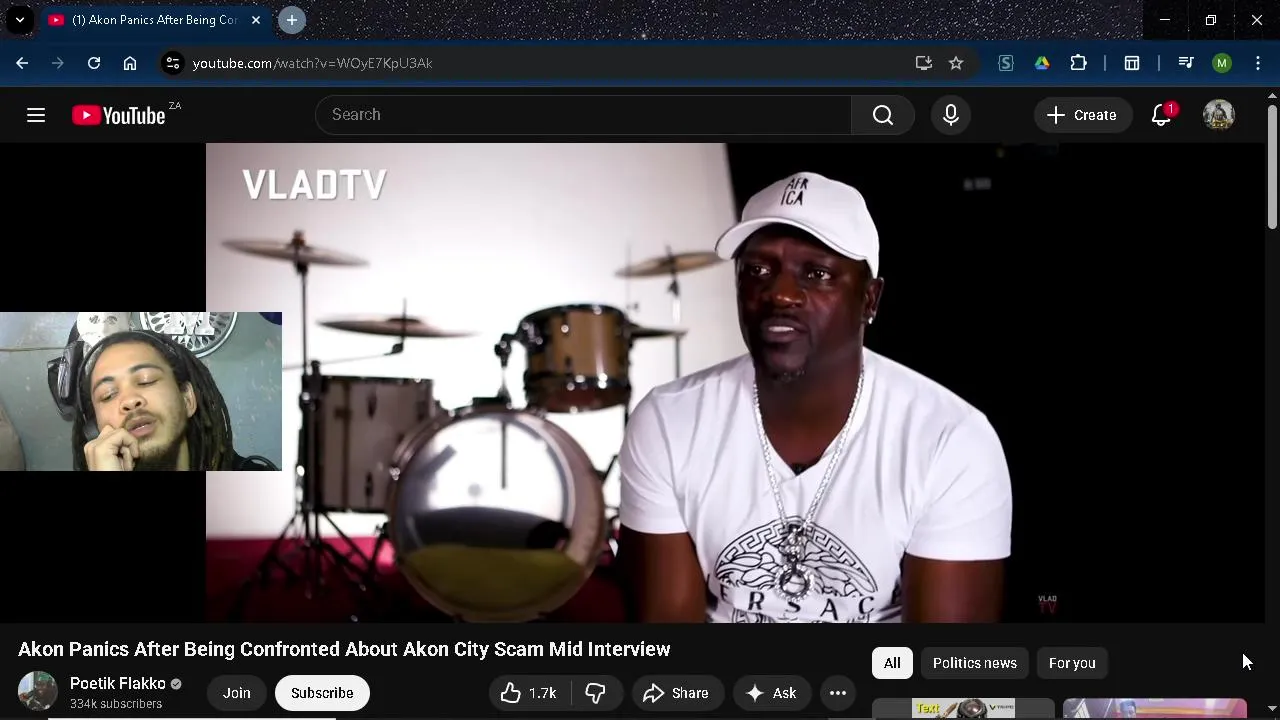Image resolution: width=1280 pixels, height=720 pixels.
Task: Install app icon in address bar
Action: 924,63
